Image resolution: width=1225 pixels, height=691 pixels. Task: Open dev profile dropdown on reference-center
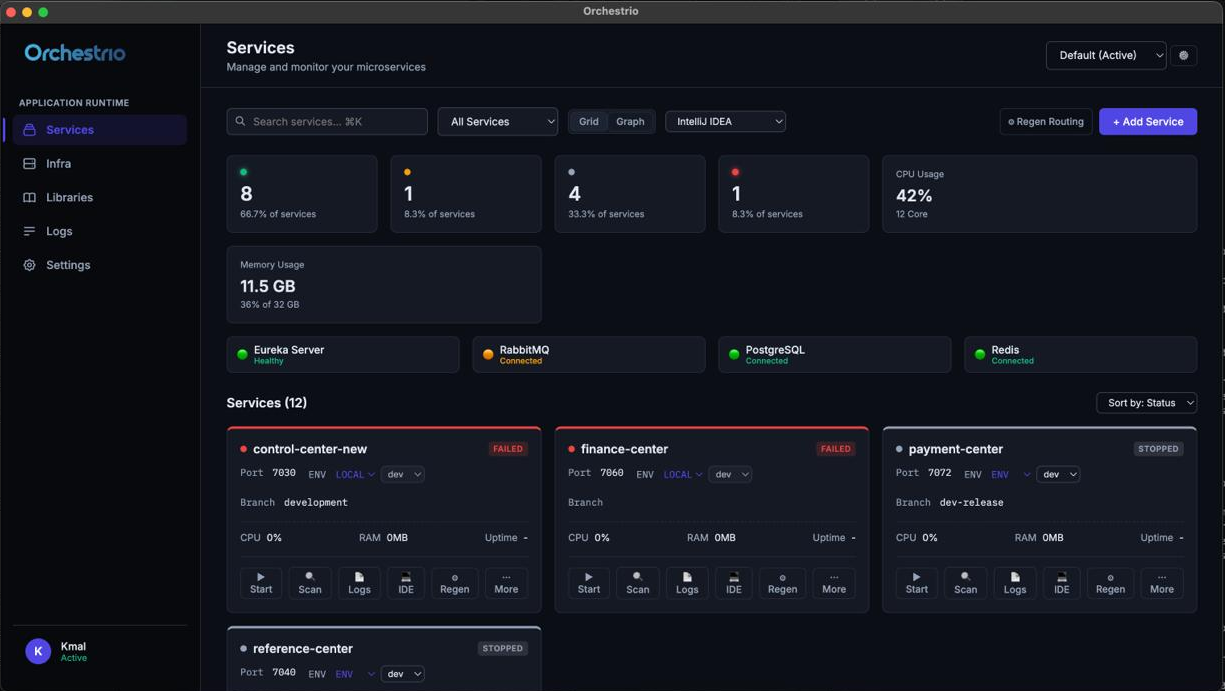403,674
